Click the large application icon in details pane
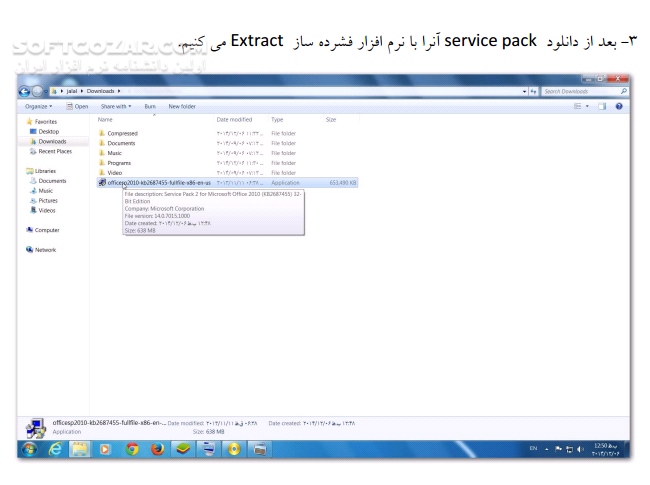This screenshot has width=650, height=485. (x=36, y=428)
